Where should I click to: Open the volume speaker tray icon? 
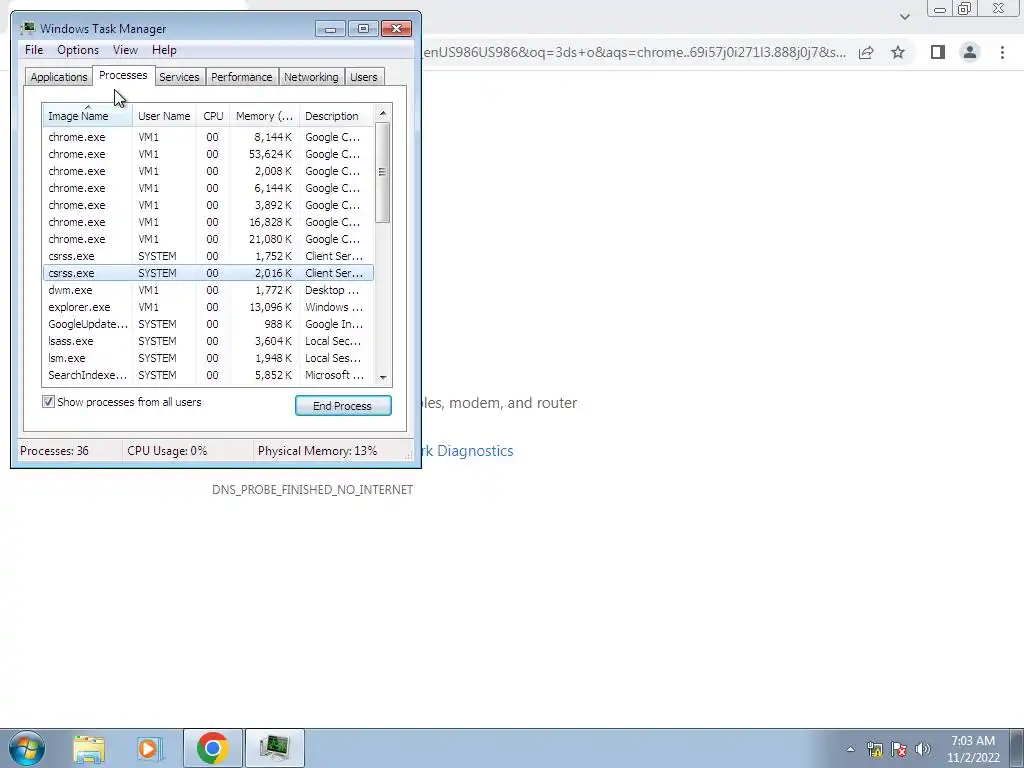[x=923, y=749]
